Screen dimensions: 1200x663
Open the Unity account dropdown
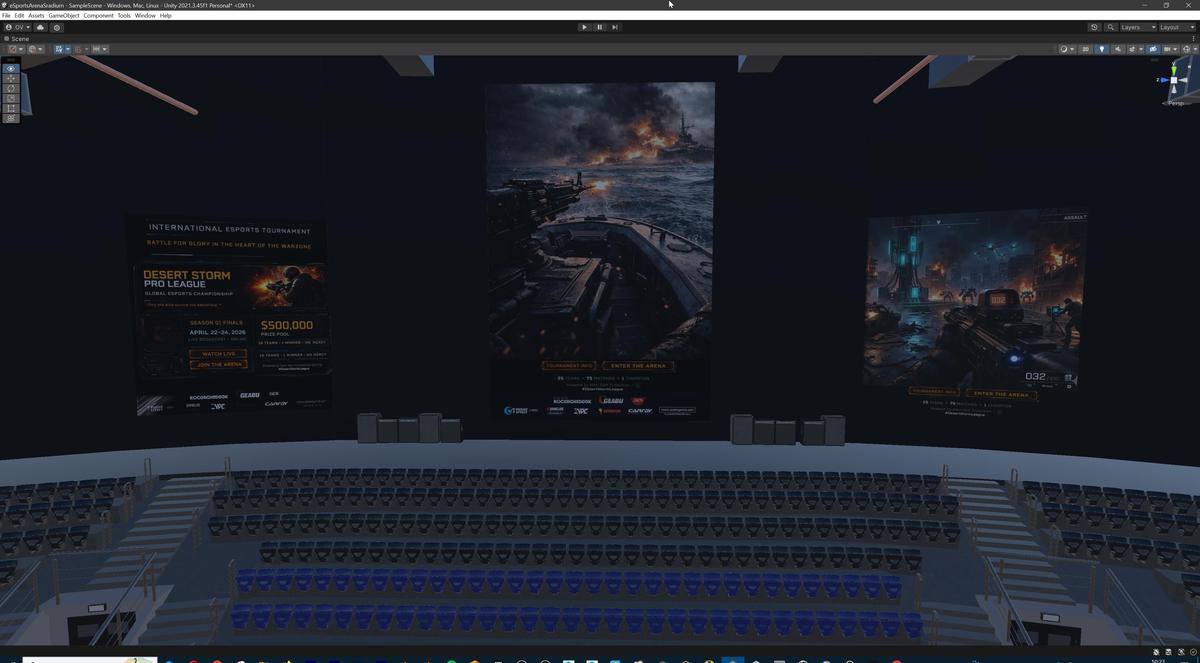tap(17, 27)
